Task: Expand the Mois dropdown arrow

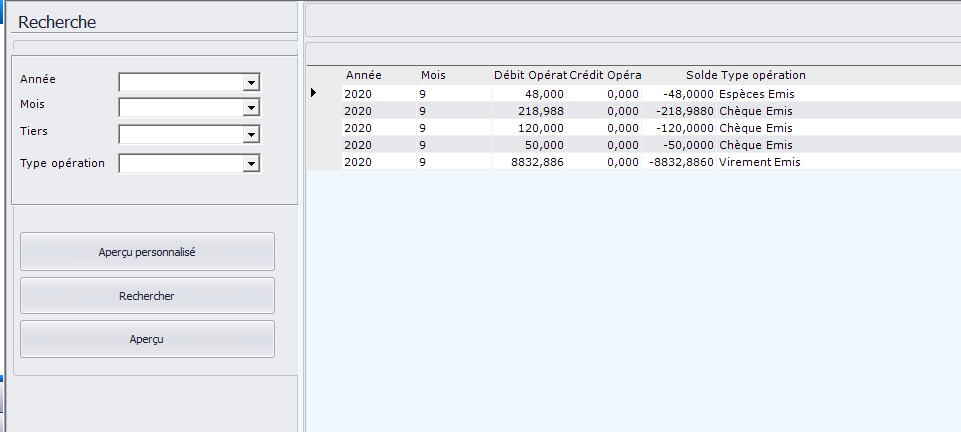Action: pos(251,107)
